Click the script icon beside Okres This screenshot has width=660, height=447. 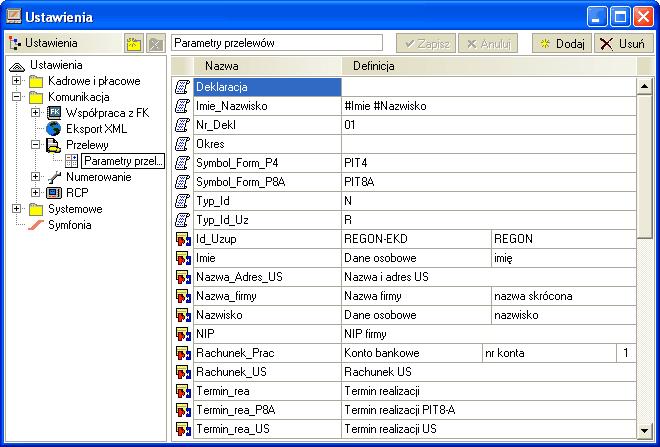point(182,144)
